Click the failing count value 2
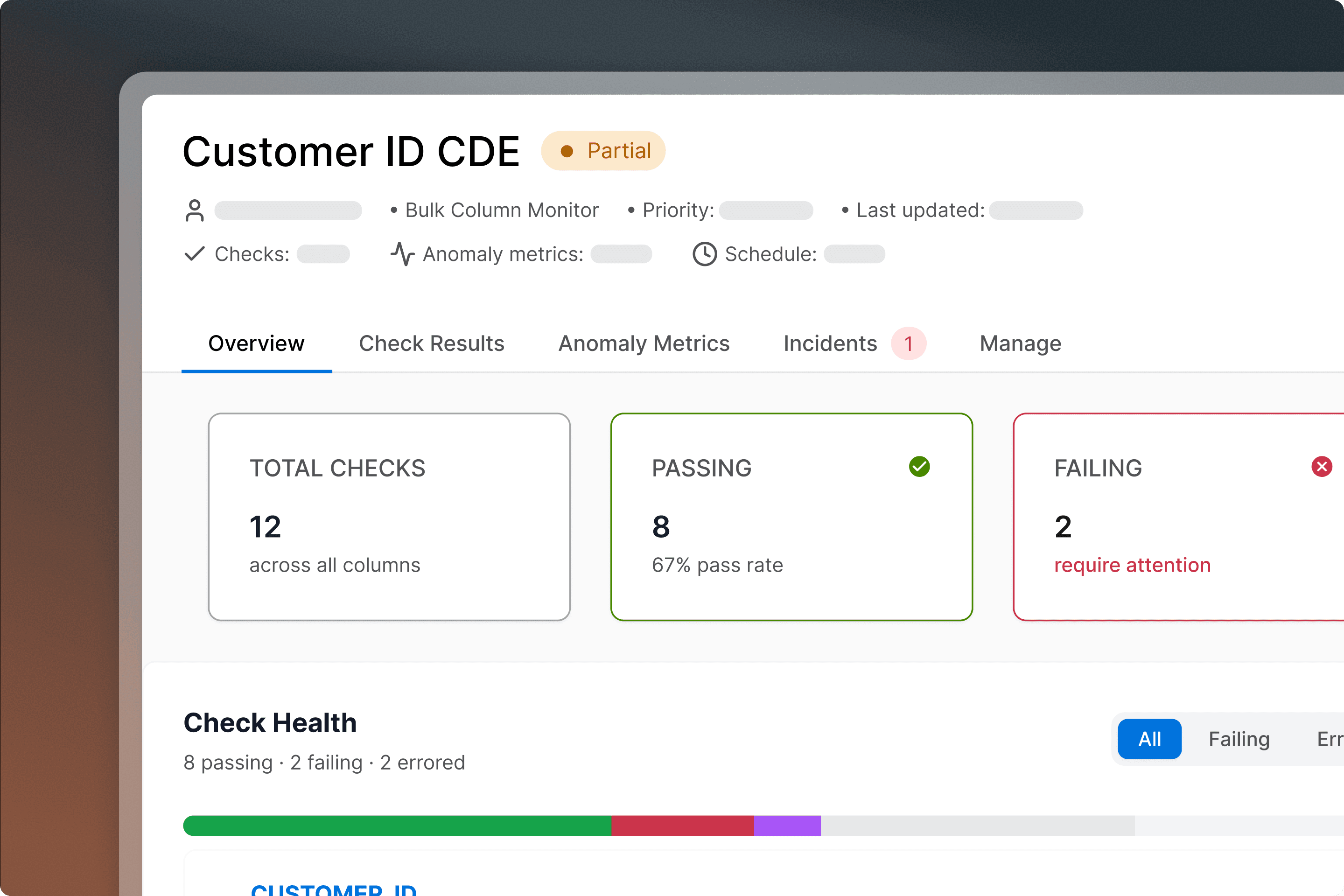This screenshot has height=896, width=1344. click(1064, 527)
